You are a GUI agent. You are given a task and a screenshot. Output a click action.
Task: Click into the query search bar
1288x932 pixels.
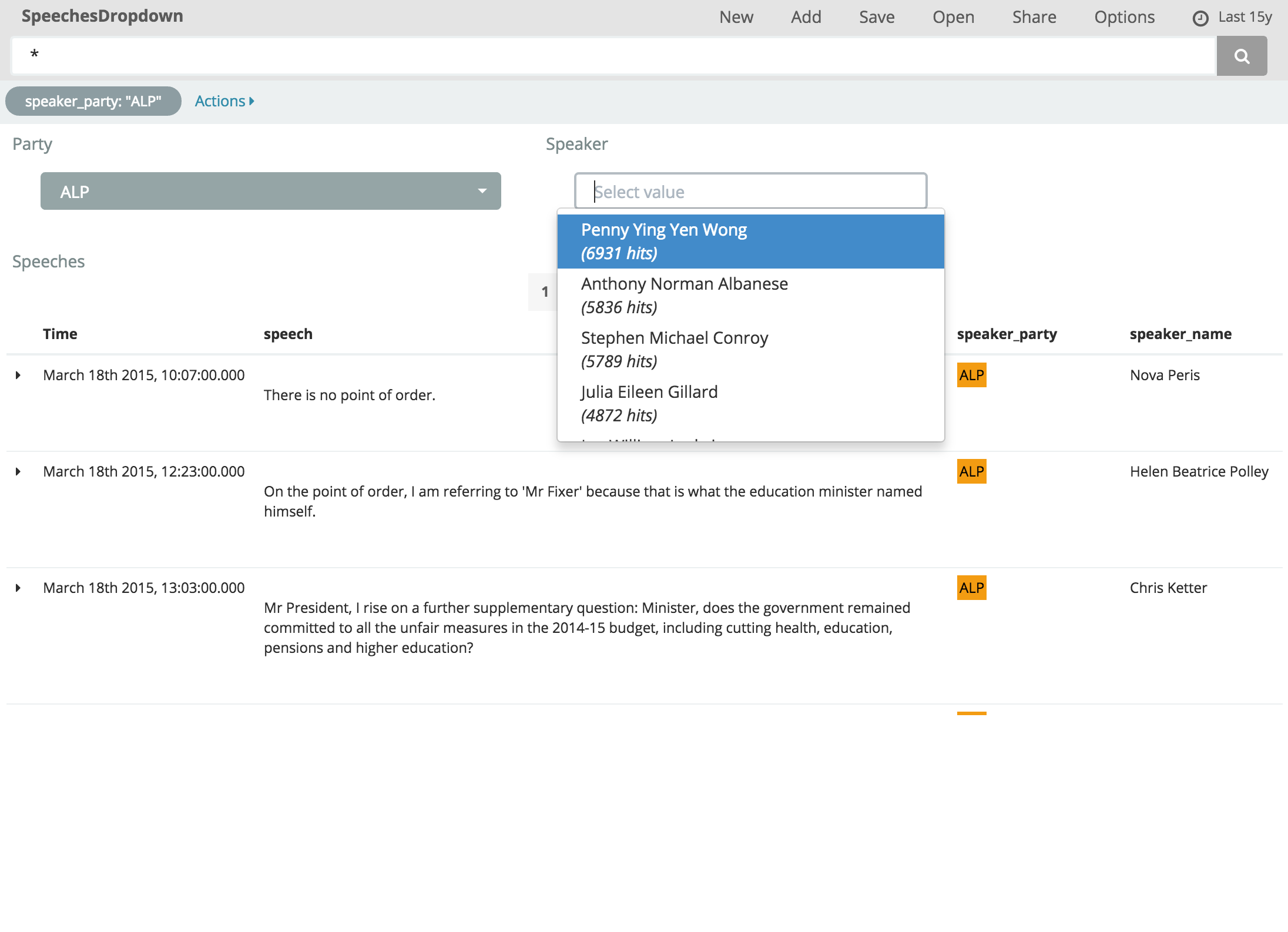pyautogui.click(x=611, y=56)
